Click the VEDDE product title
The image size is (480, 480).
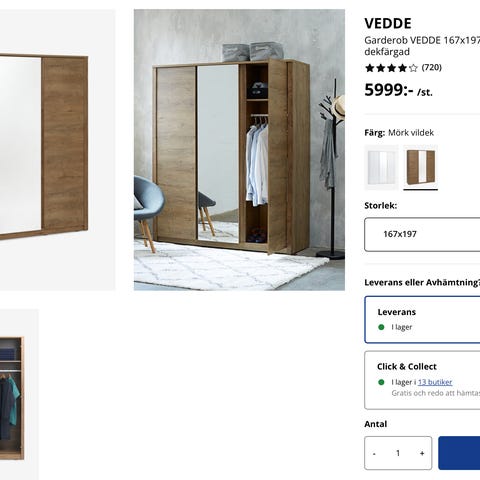(388, 24)
